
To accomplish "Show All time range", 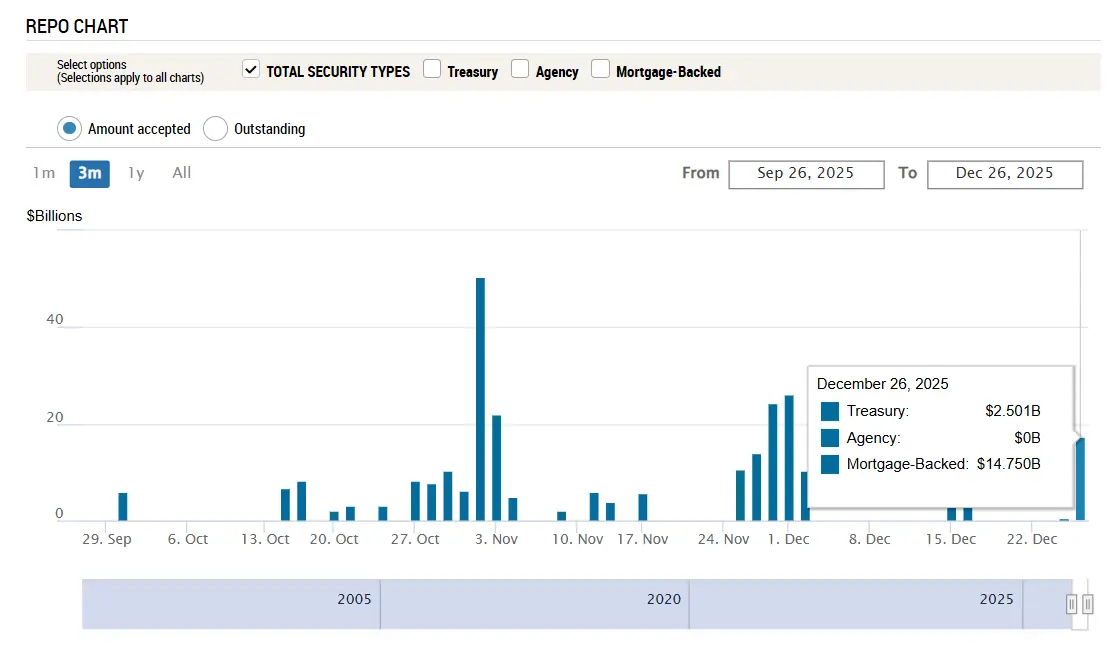I will coord(181,173).
